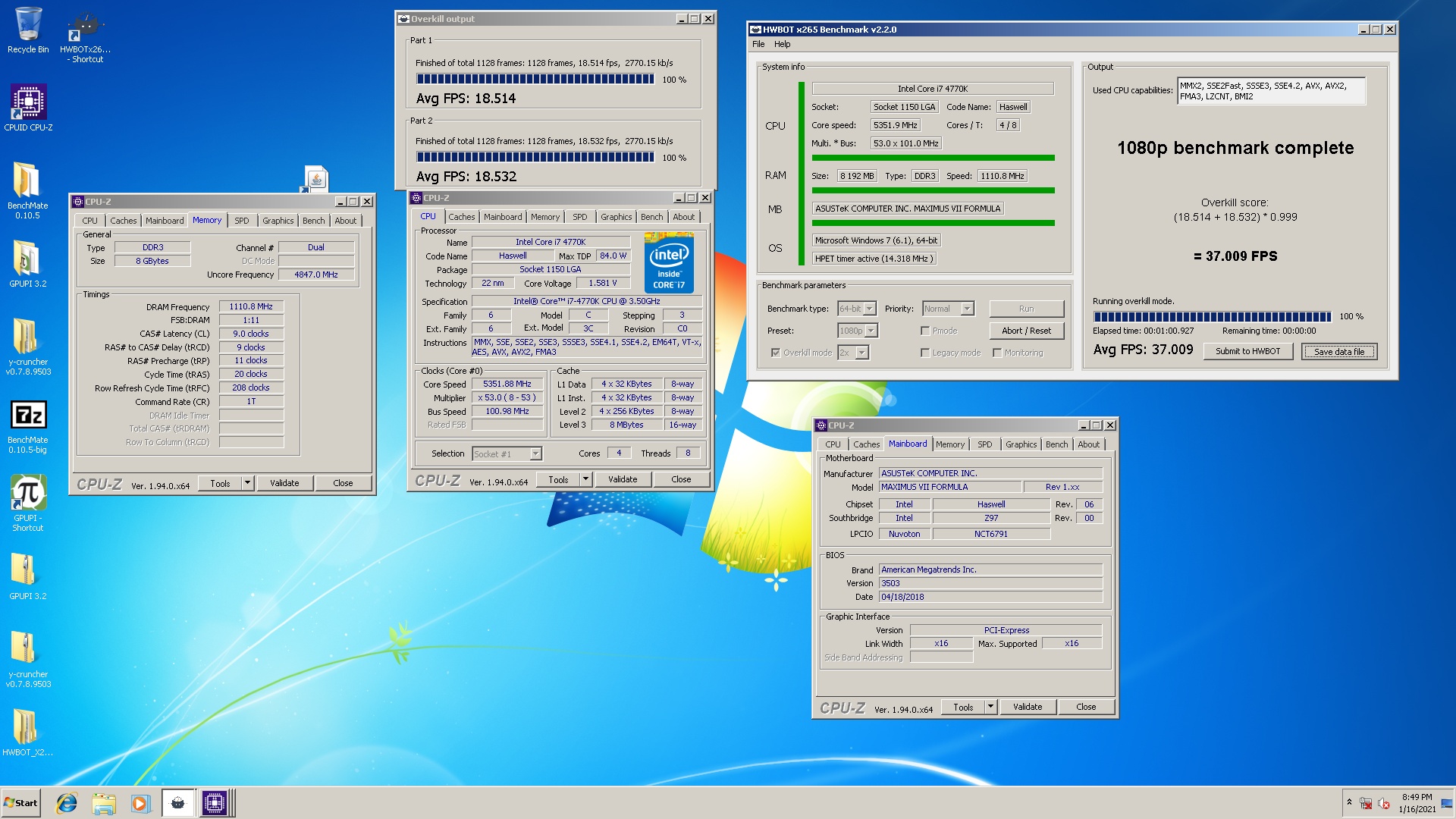Click the clock showing 8:49 PM

[1417, 797]
